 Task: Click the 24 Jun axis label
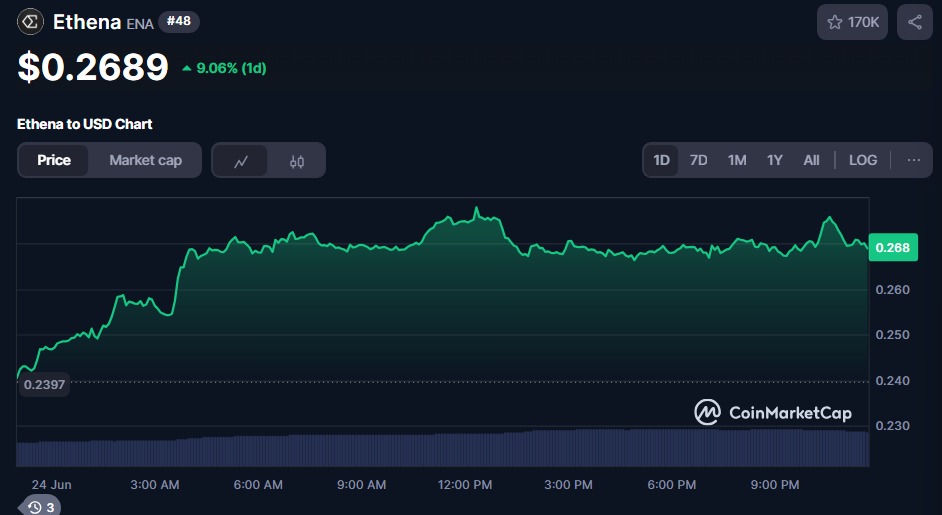pyautogui.click(x=51, y=485)
